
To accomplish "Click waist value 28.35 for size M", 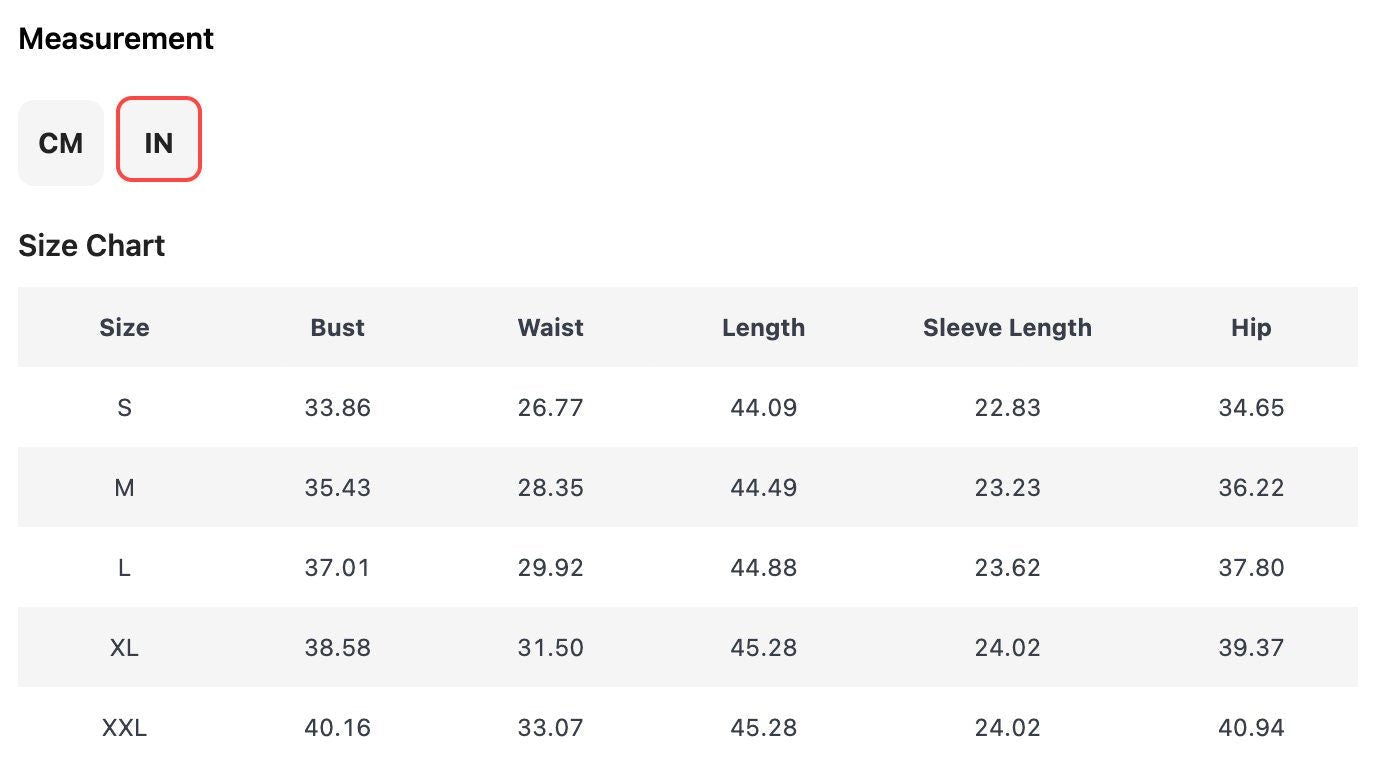I will tap(550, 488).
